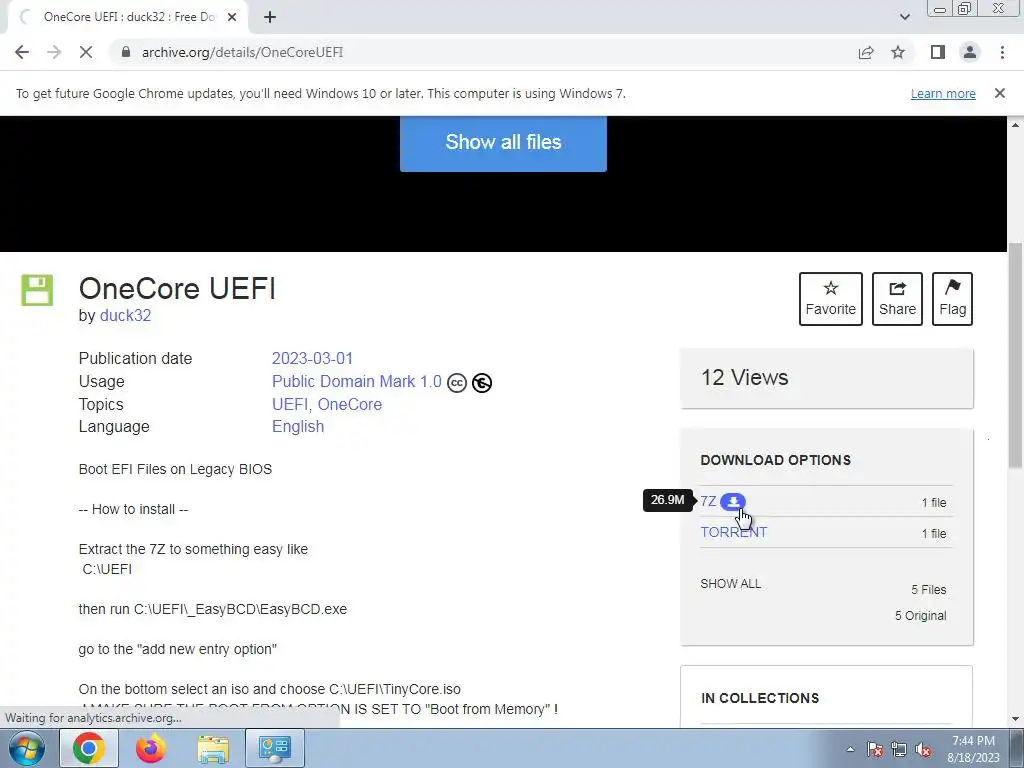This screenshot has height=768, width=1024.
Task: Dismiss the Chrome update notification bar
Action: [999, 93]
